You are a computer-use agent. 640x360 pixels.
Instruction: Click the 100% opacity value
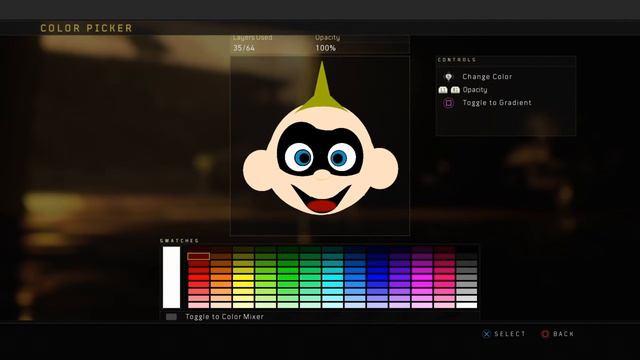point(325,48)
